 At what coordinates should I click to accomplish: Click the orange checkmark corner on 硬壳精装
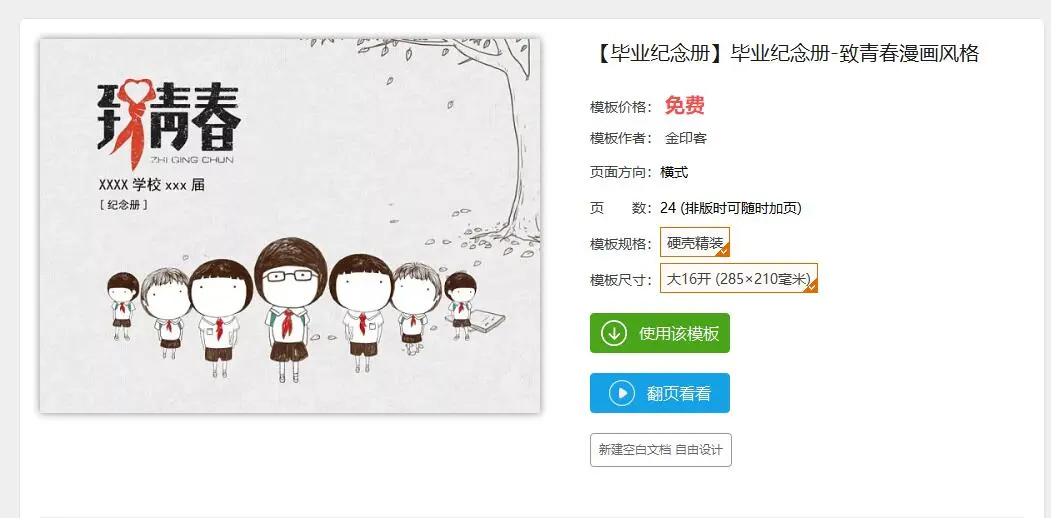coord(723,251)
